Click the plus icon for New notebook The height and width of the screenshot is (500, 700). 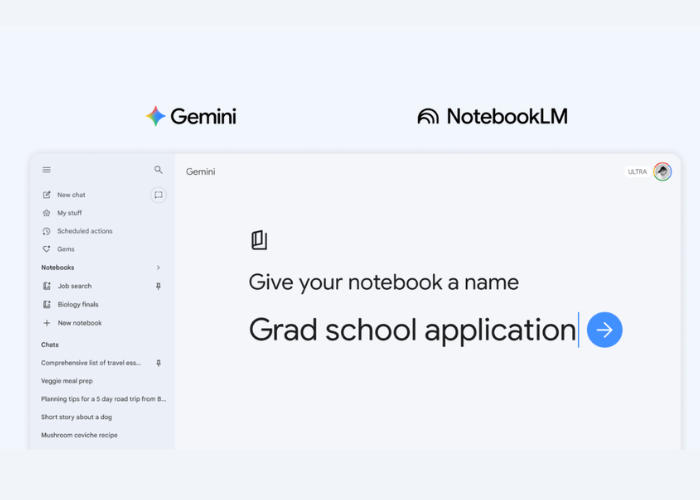[x=46, y=323]
